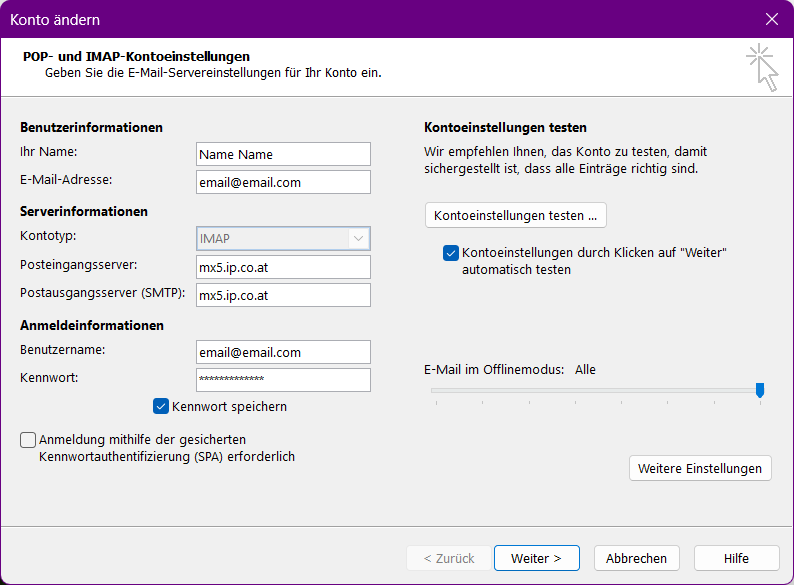Viewport: 794px width, 585px height.
Task: Click the cursor wizard icon in header
Action: tap(762, 67)
